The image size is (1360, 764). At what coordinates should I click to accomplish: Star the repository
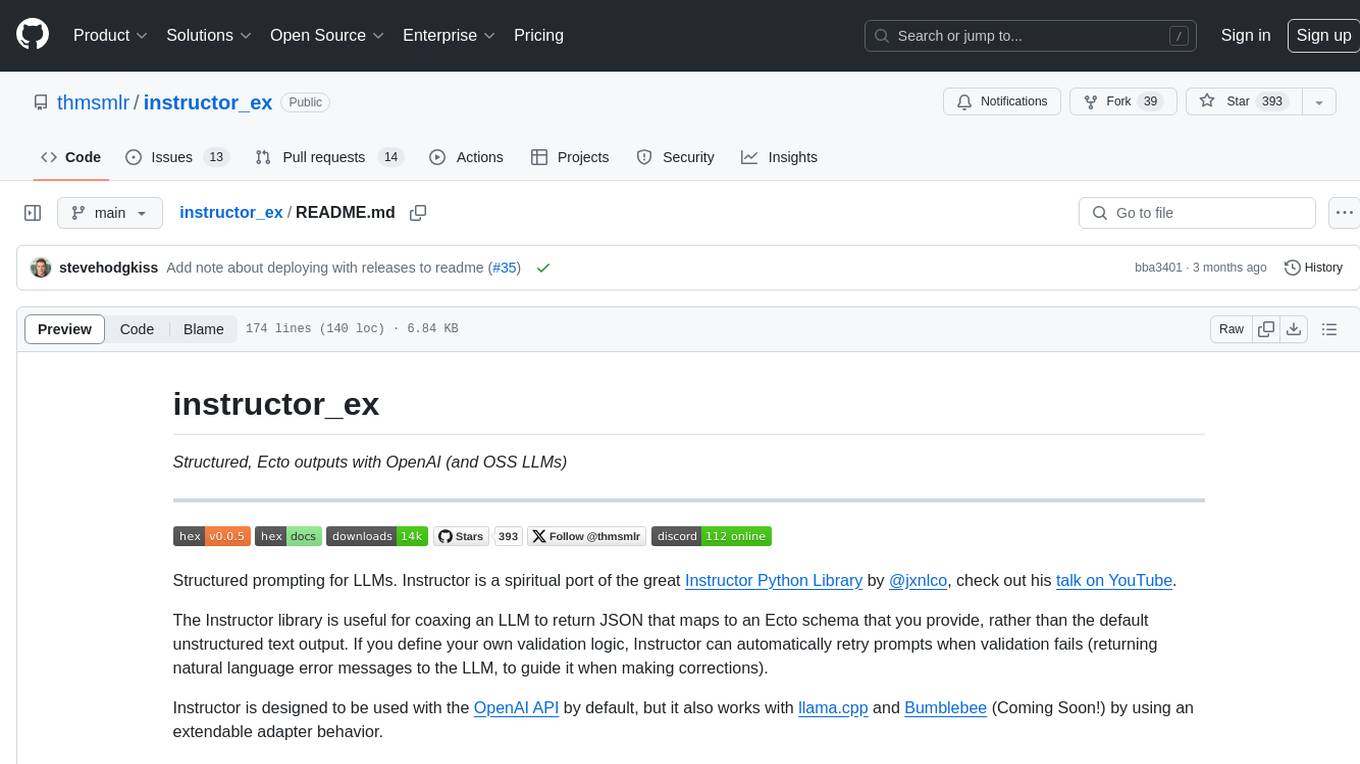click(1243, 101)
